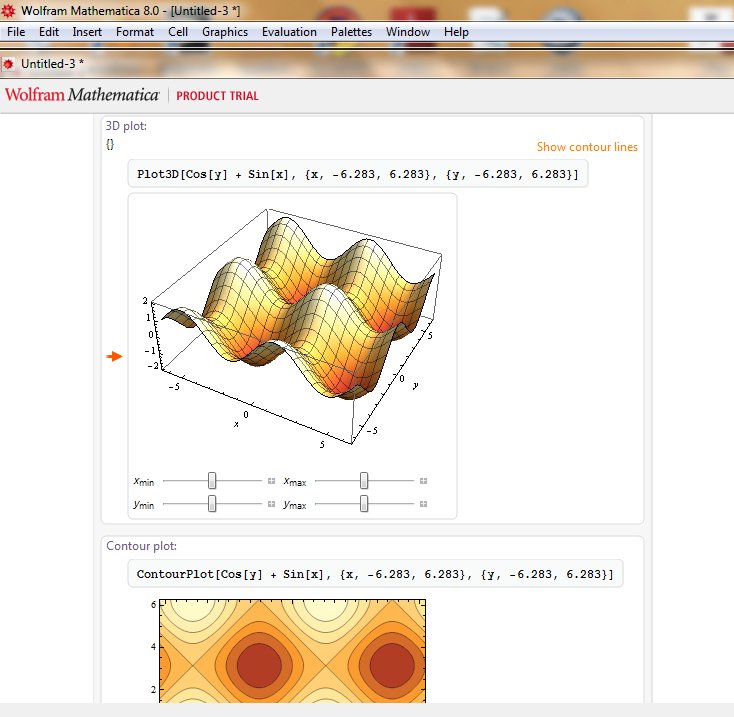This screenshot has height=717, width=734.
Task: Click the notebook icon next to Untitled-3
Action: 9,64
